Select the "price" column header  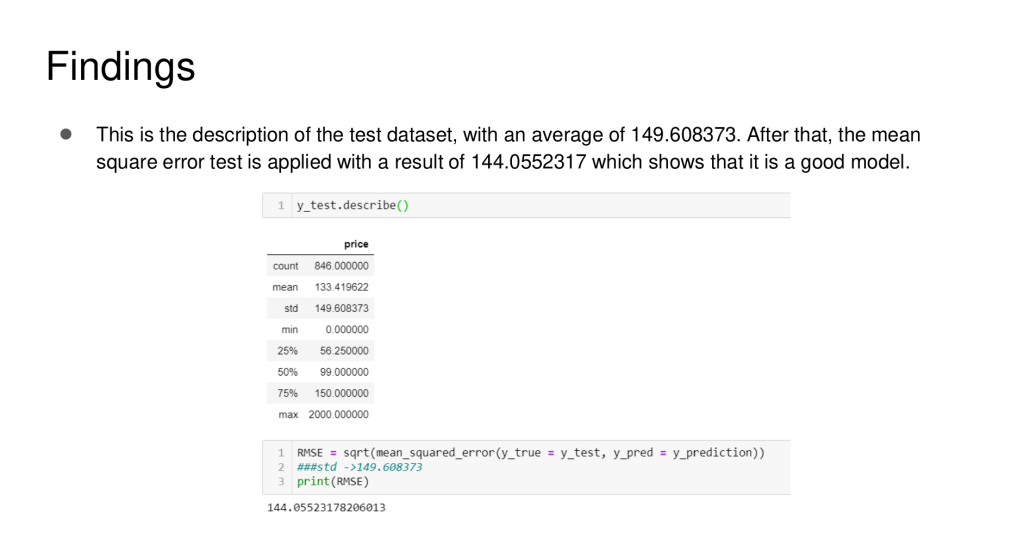point(356,244)
